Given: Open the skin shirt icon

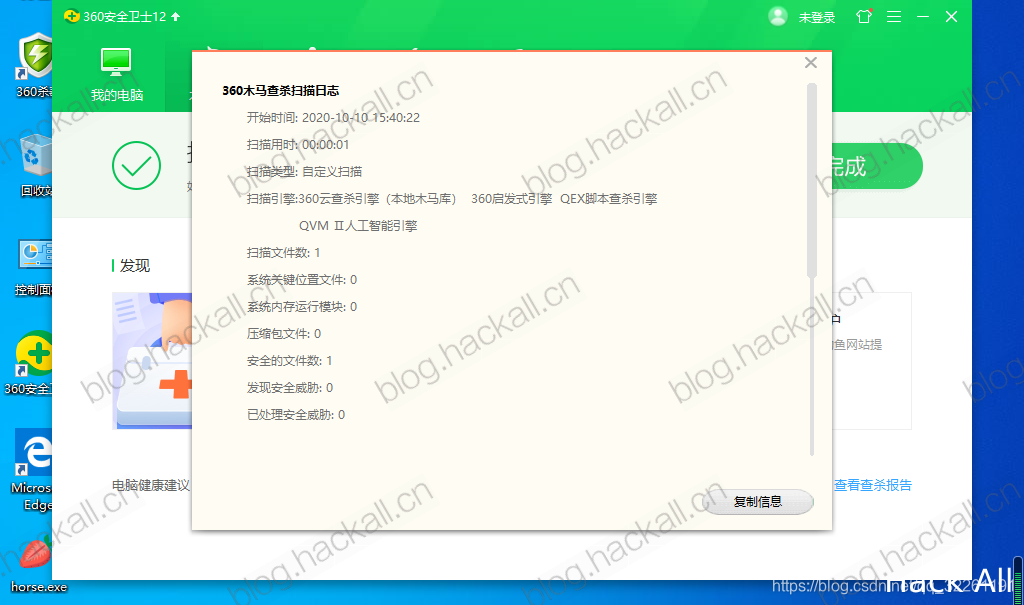Looking at the screenshot, I should click(x=864, y=16).
